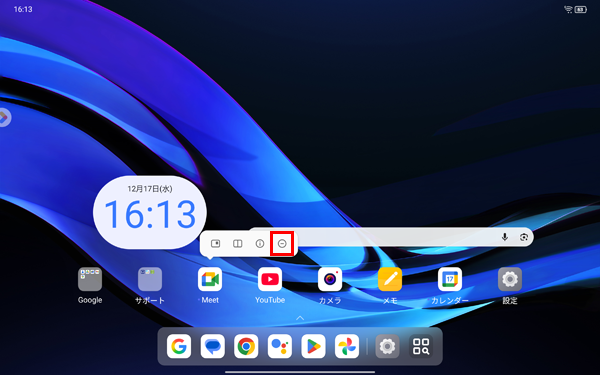Viewport: 600px width, 375px height.
Task: Open the メモ app
Action: click(x=390, y=279)
